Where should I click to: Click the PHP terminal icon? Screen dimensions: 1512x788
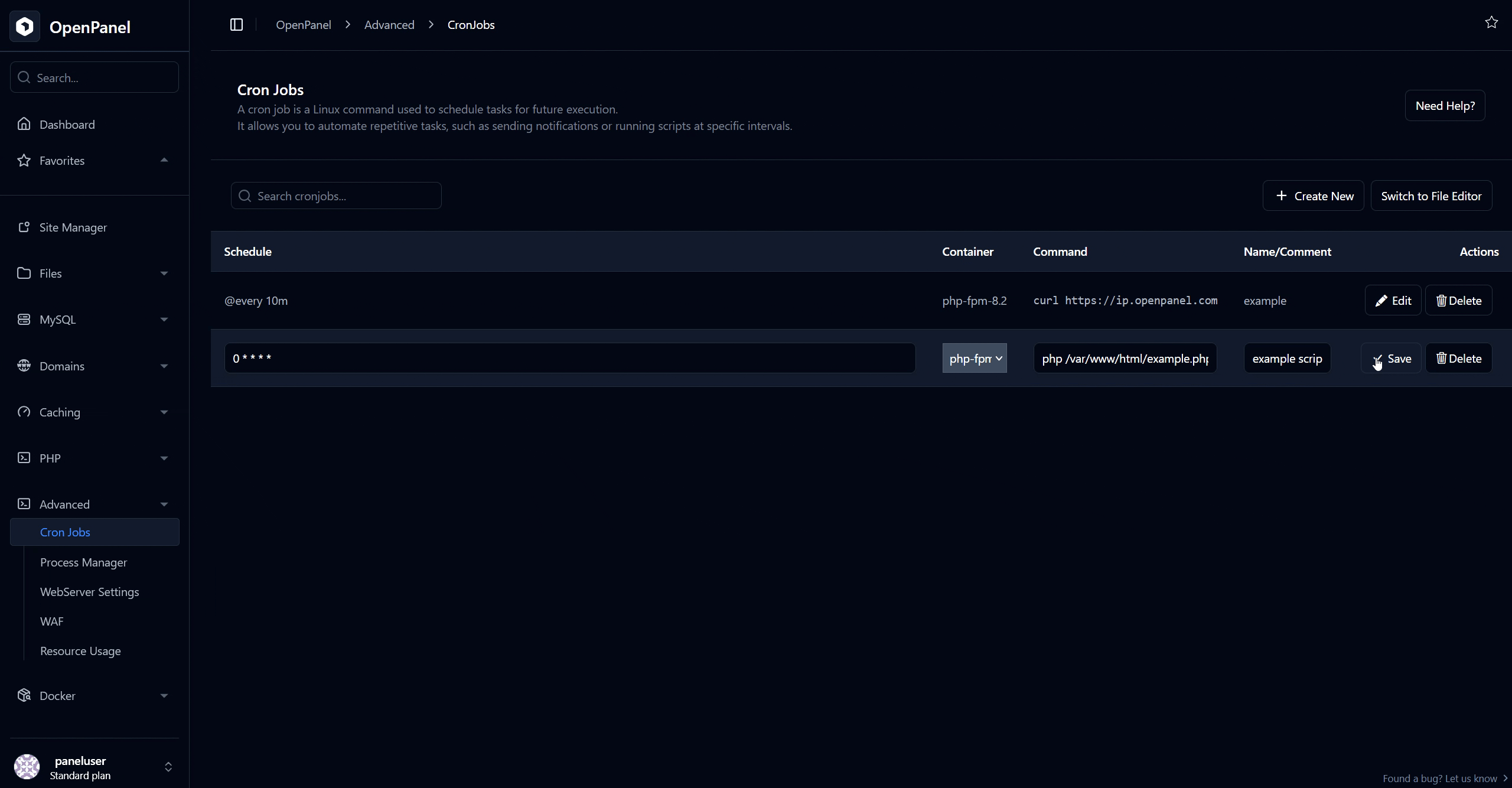pos(24,458)
